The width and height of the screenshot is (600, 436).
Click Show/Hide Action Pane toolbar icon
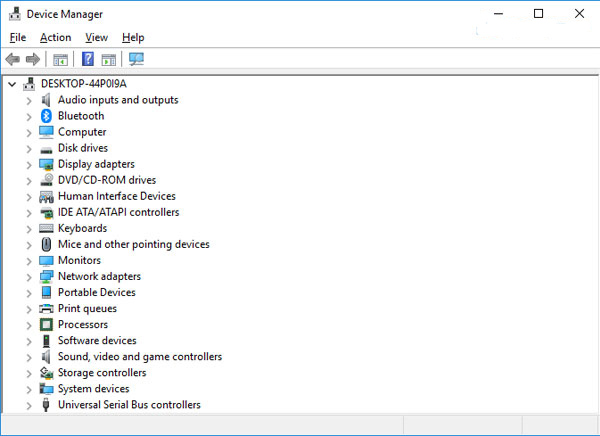109,60
